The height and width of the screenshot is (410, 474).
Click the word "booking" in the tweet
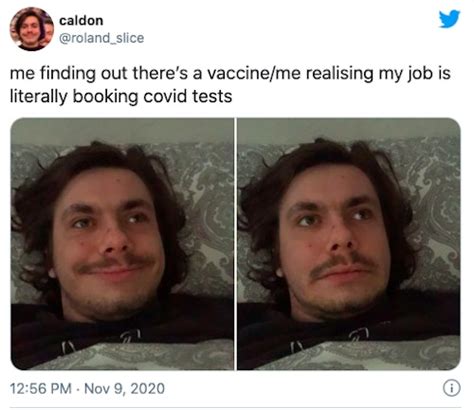coord(105,97)
